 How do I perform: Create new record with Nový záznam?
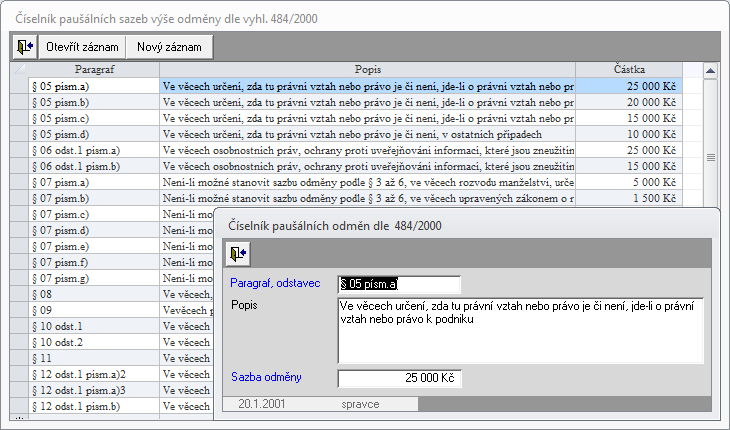tap(169, 47)
